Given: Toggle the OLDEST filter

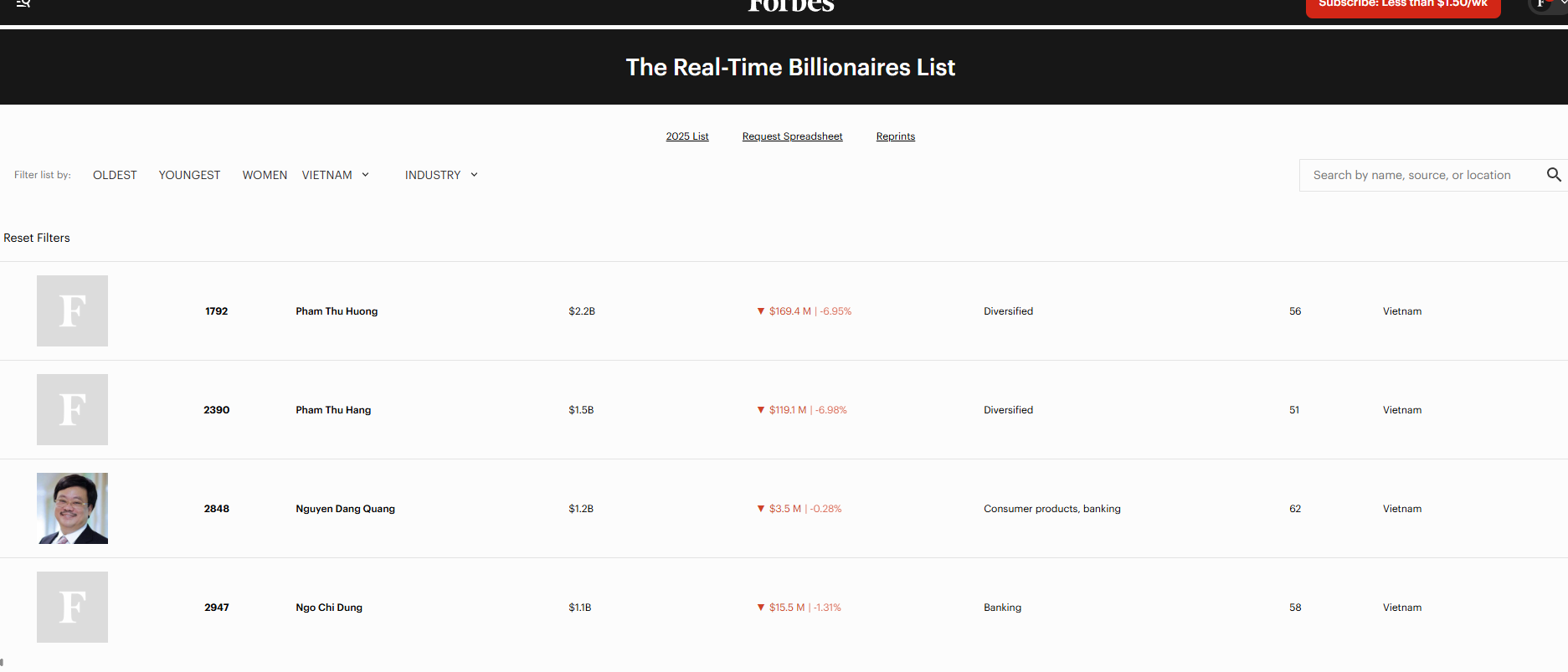Looking at the screenshot, I should [x=115, y=175].
